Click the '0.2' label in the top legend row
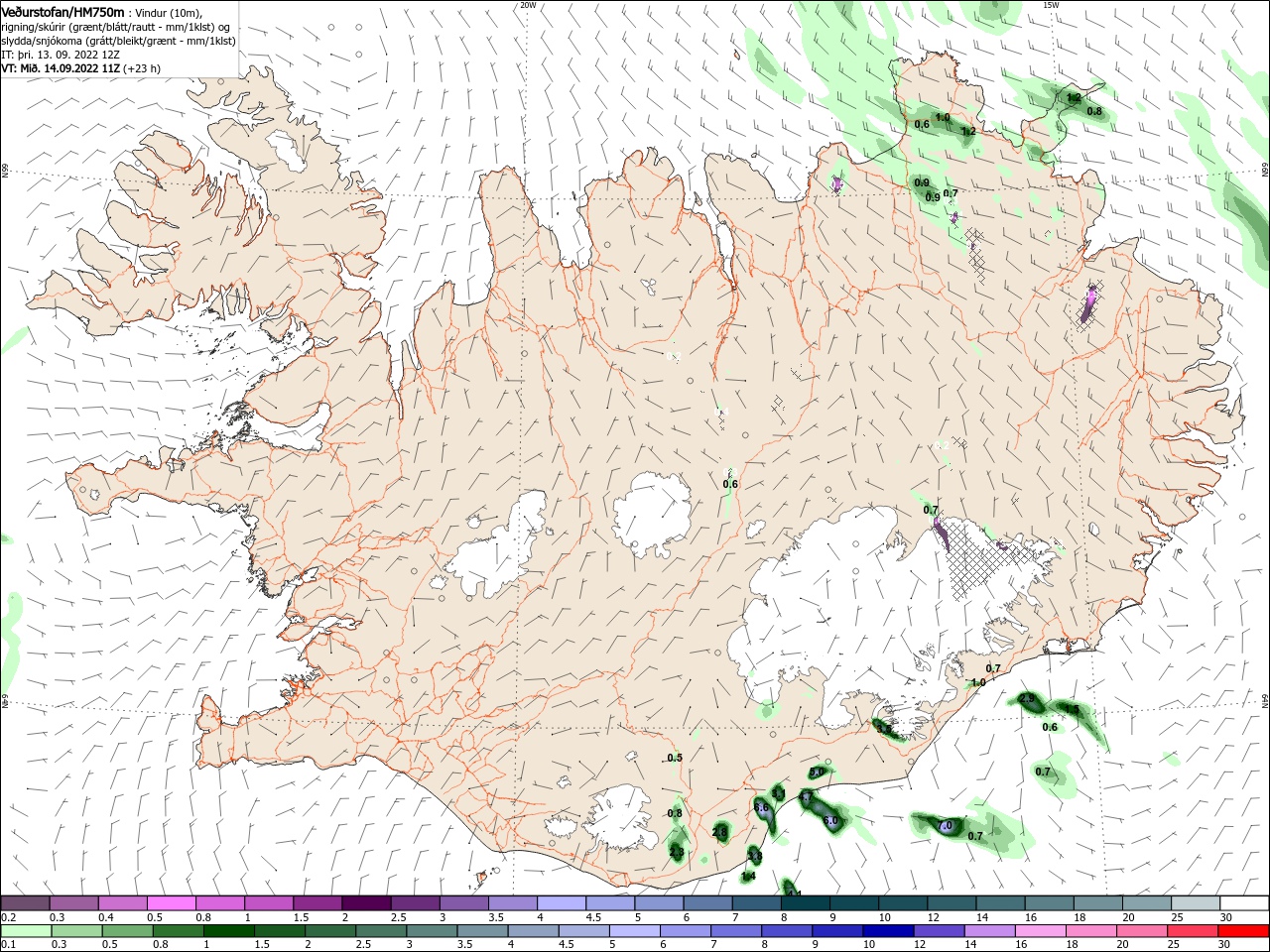The height and width of the screenshot is (952, 1270). (8, 917)
